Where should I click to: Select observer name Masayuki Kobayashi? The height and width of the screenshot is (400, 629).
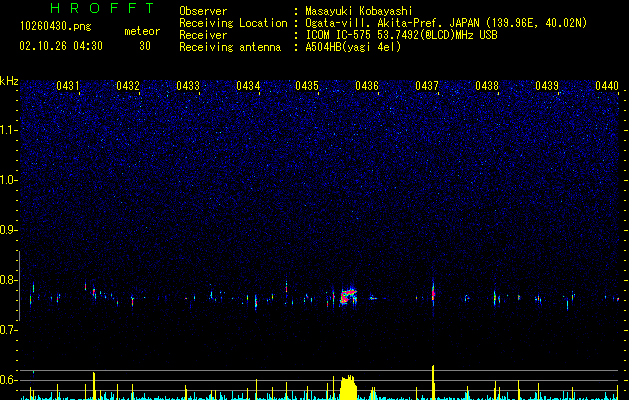pyautogui.click(x=359, y=11)
